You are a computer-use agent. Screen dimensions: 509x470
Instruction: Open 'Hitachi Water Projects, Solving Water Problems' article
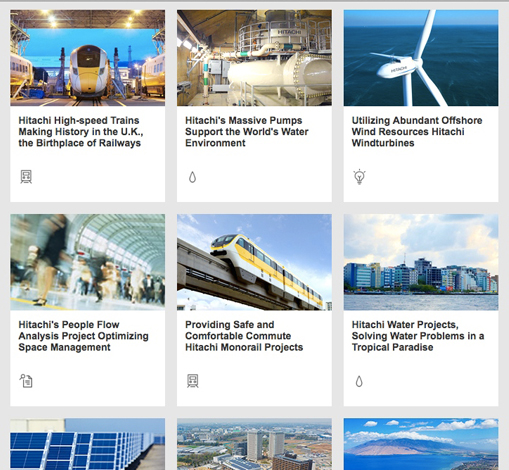point(418,336)
